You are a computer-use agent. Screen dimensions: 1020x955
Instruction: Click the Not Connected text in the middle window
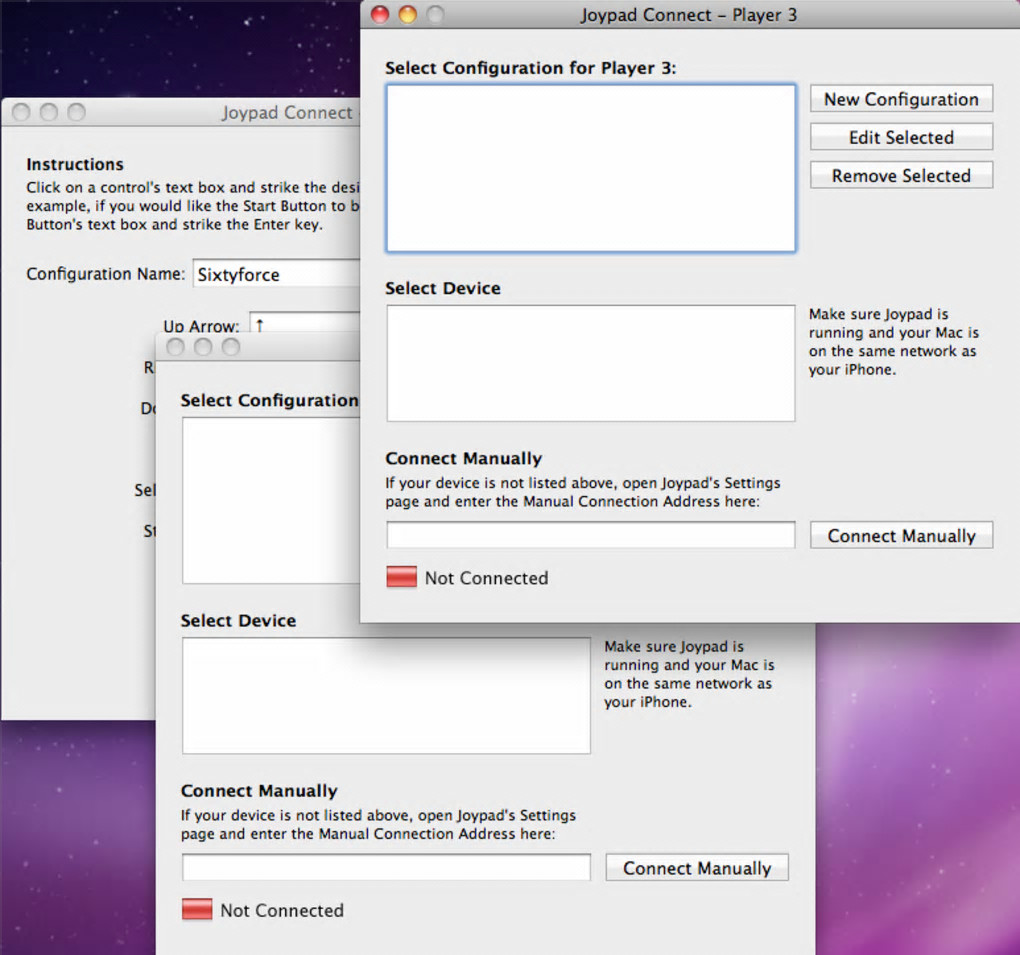pos(282,910)
